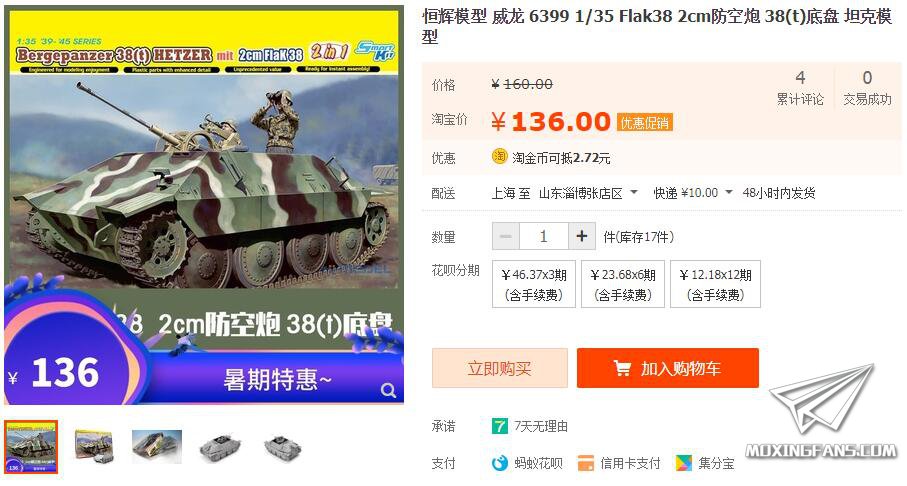The width and height of the screenshot is (907, 486).
Task: Click the credit card payment icon
Action: [585, 463]
